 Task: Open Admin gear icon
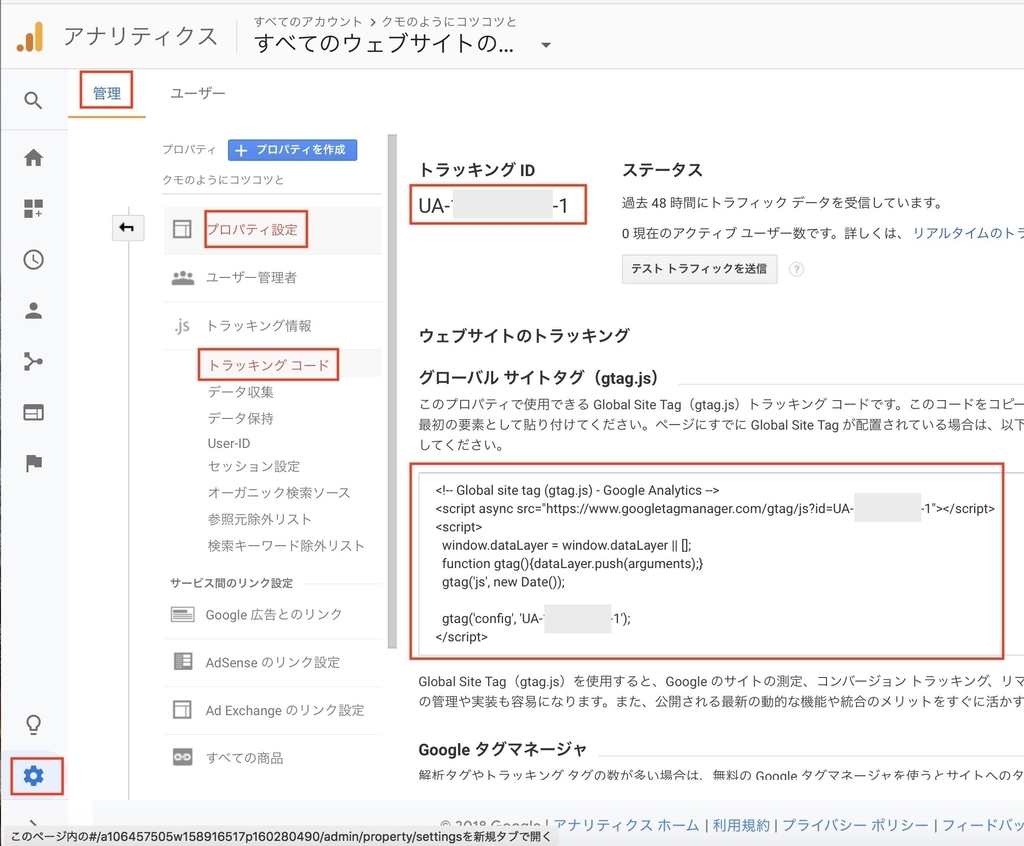pos(33,775)
